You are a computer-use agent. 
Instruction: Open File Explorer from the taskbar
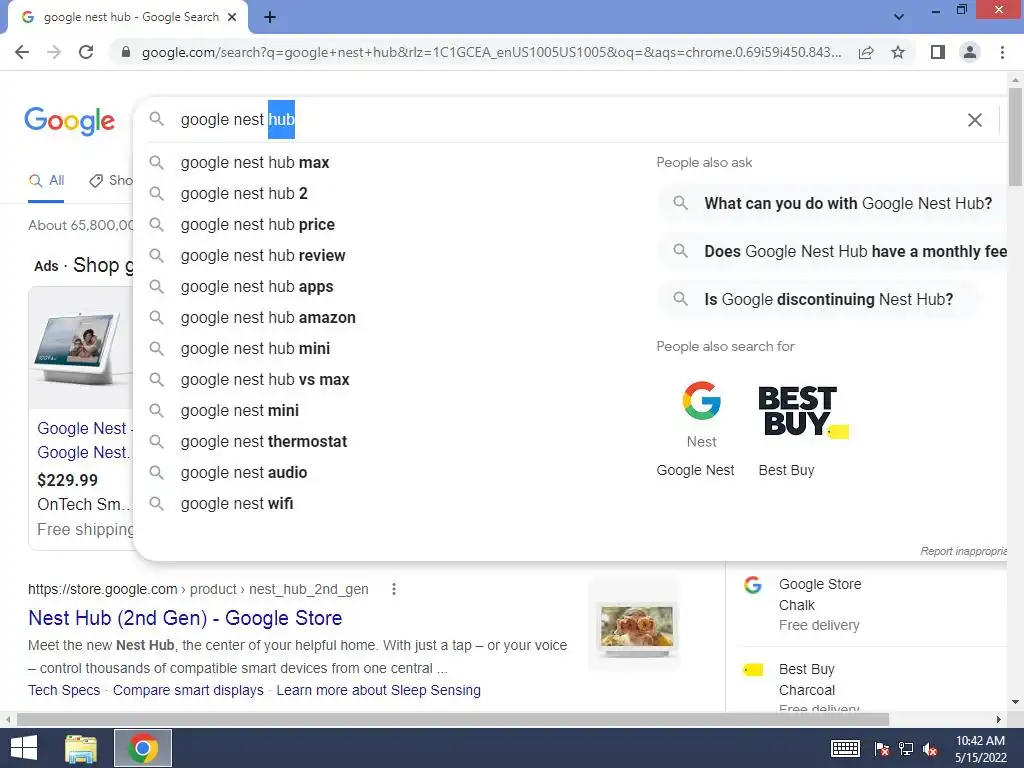80,748
